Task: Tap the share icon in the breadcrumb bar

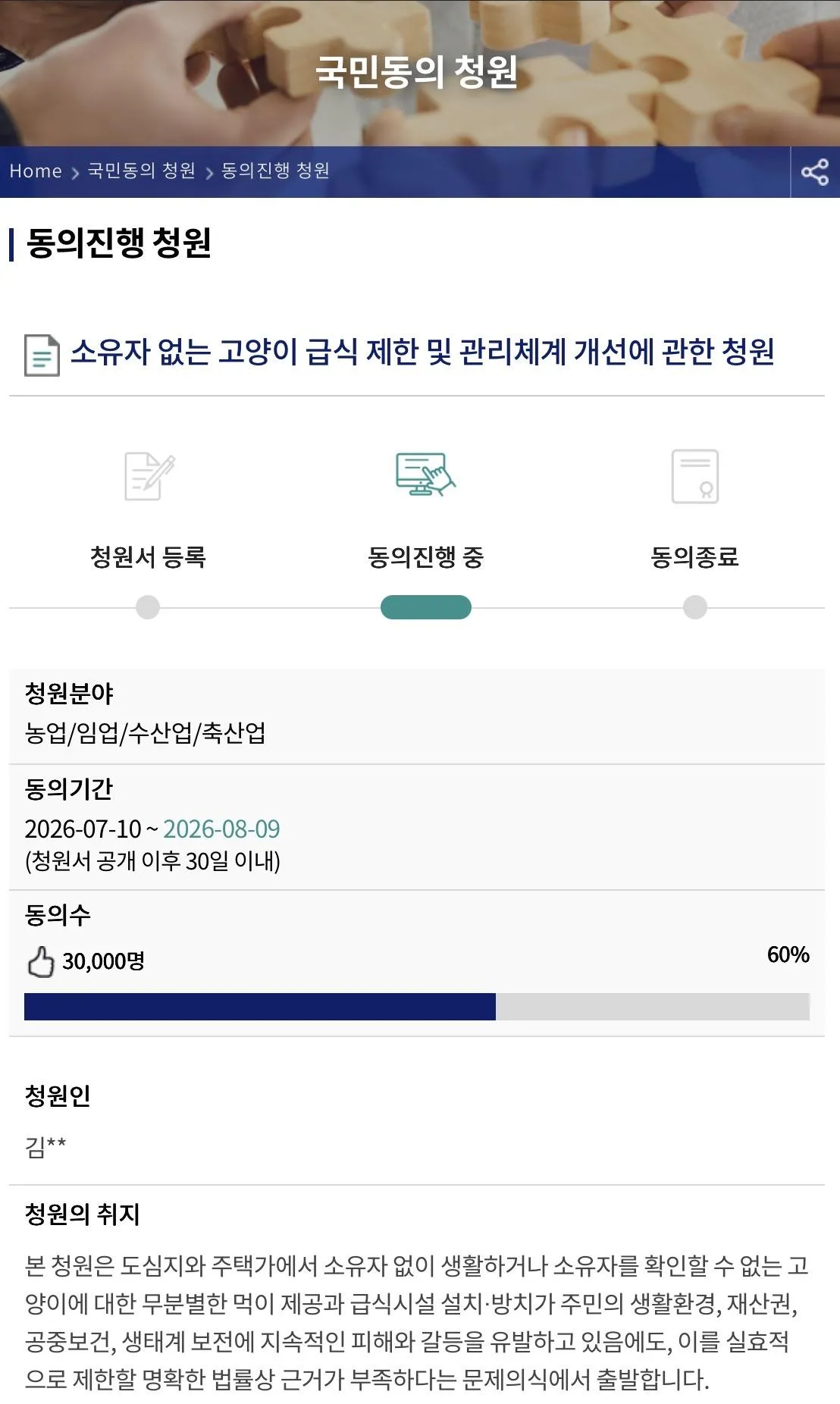Action: click(815, 172)
